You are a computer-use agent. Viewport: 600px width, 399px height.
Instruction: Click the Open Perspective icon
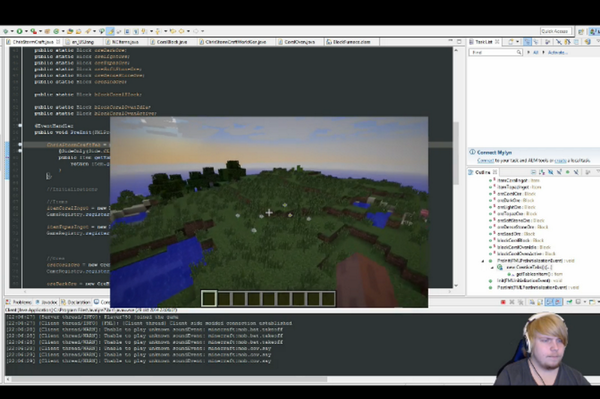click(581, 31)
